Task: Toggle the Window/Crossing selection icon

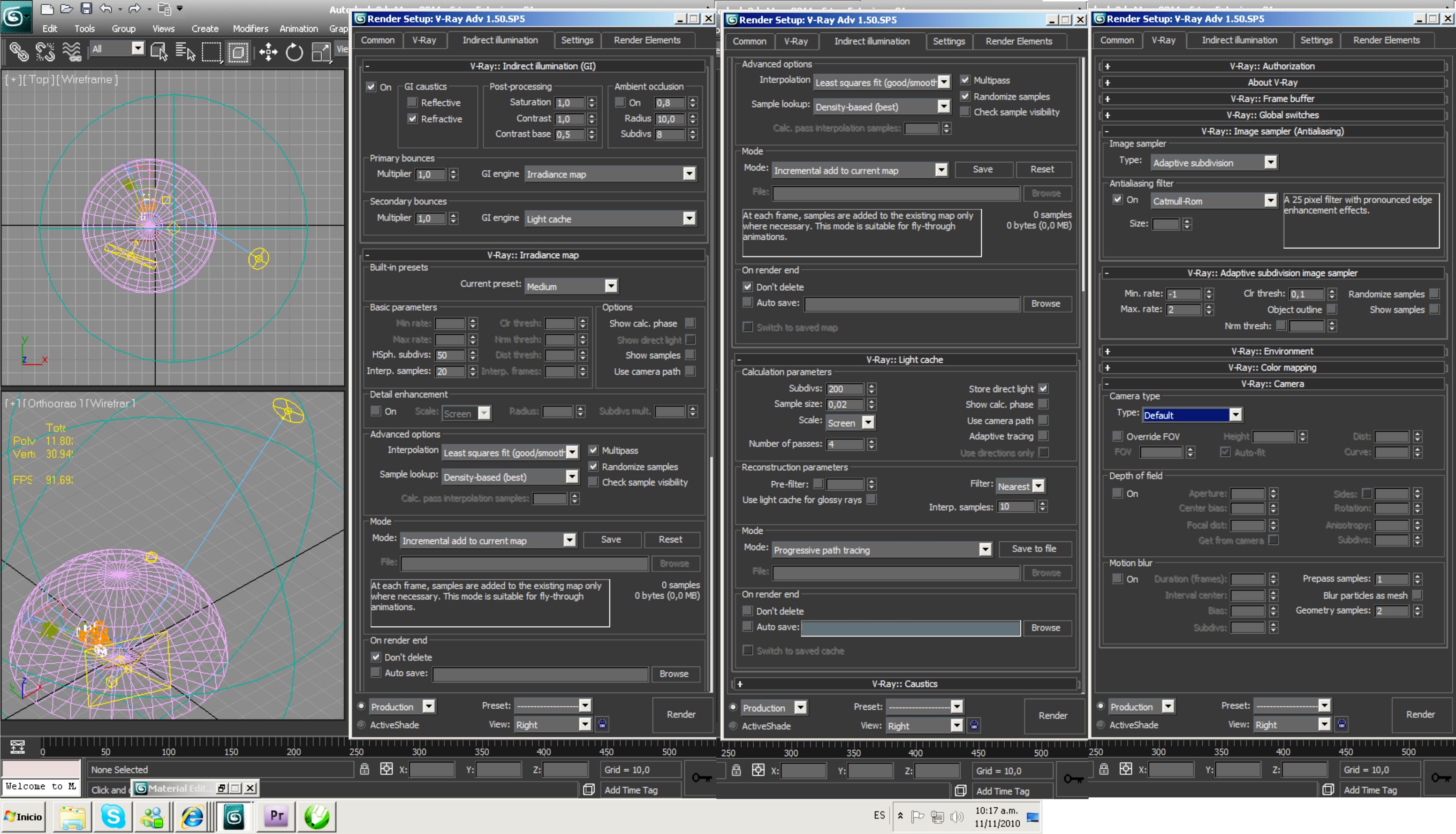Action: pyautogui.click(x=238, y=53)
